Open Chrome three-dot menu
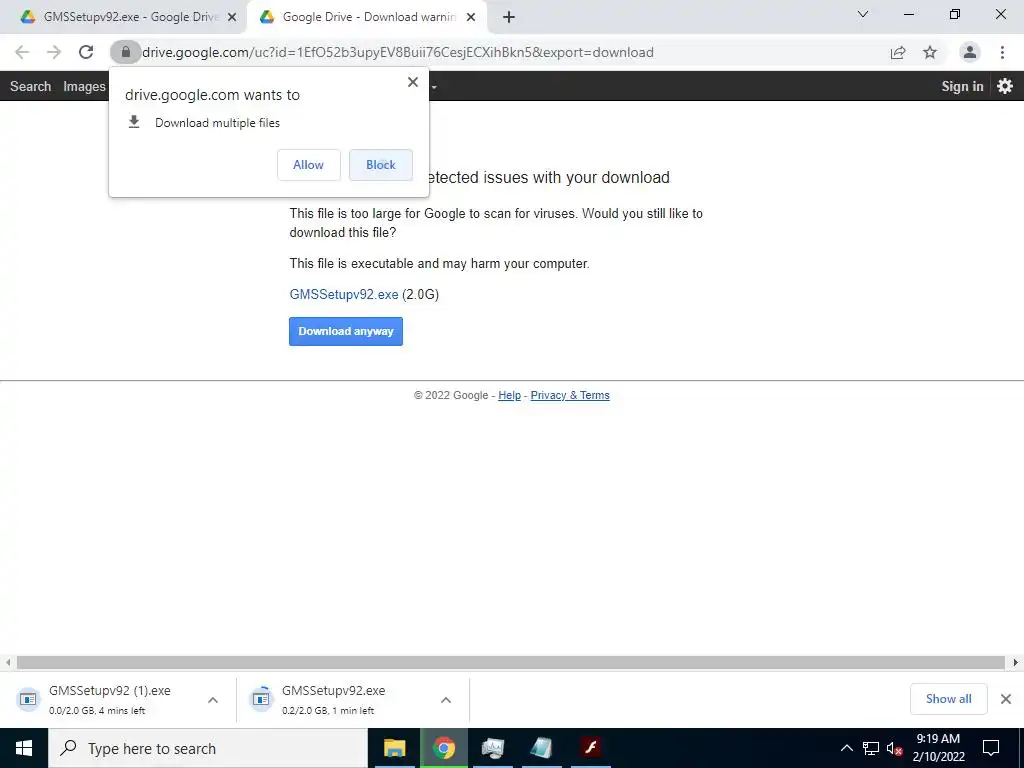Image resolution: width=1024 pixels, height=768 pixels. [1002, 52]
